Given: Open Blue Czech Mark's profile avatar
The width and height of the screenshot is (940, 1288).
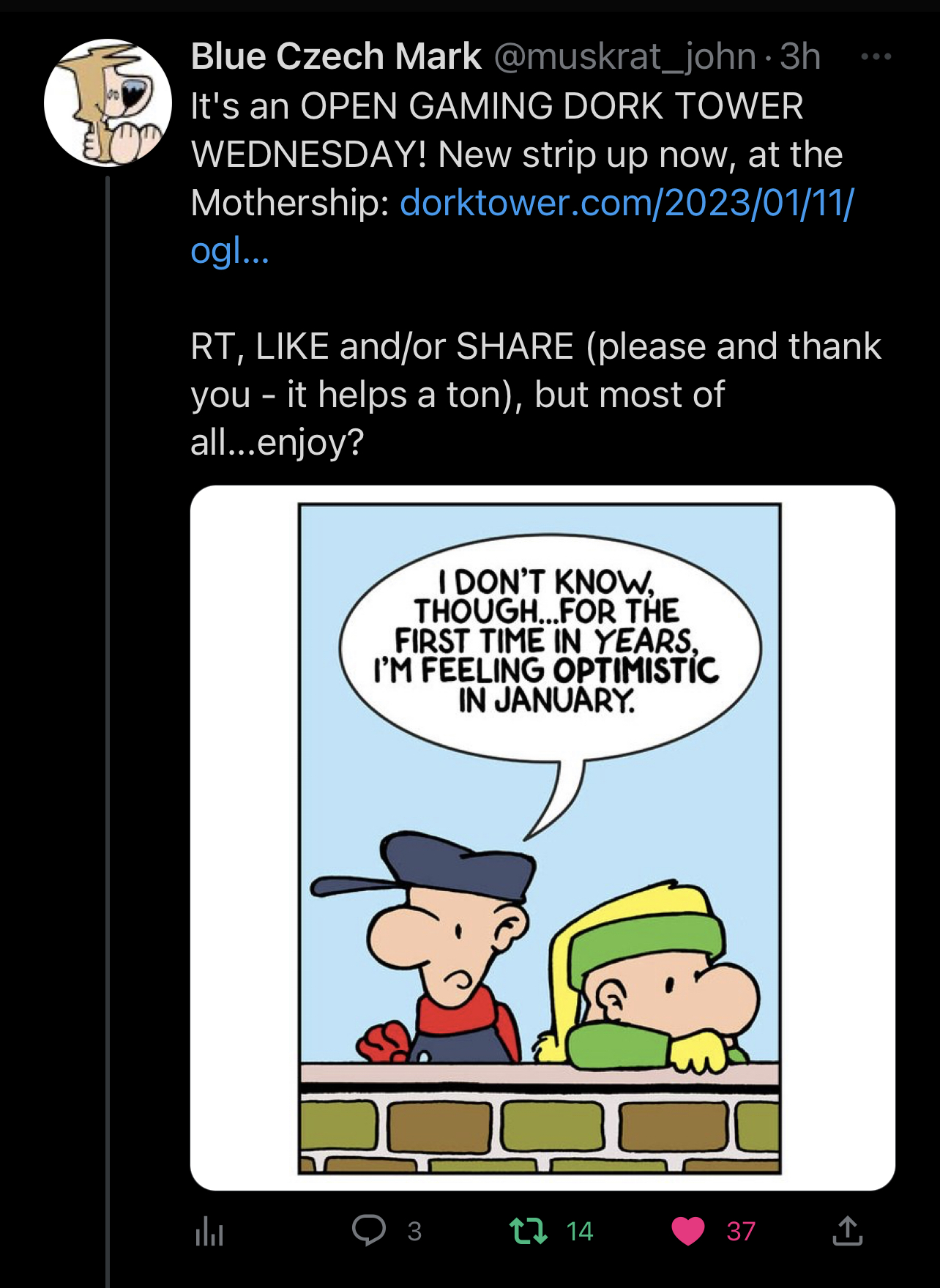Looking at the screenshot, I should click(108, 103).
